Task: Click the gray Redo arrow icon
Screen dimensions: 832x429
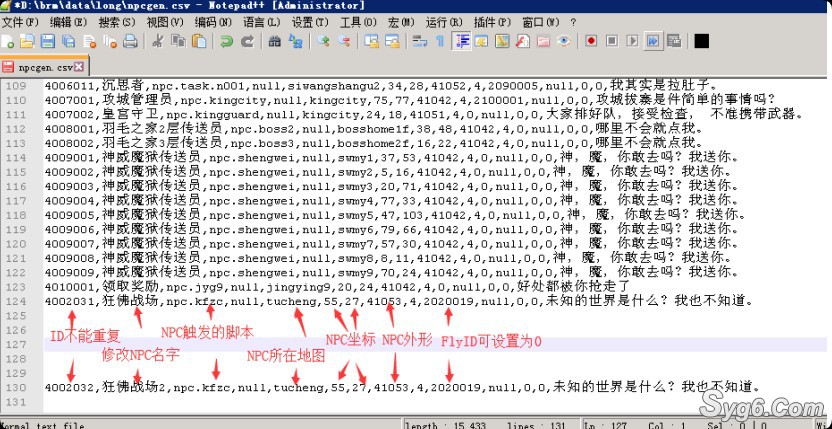Action: tap(247, 41)
